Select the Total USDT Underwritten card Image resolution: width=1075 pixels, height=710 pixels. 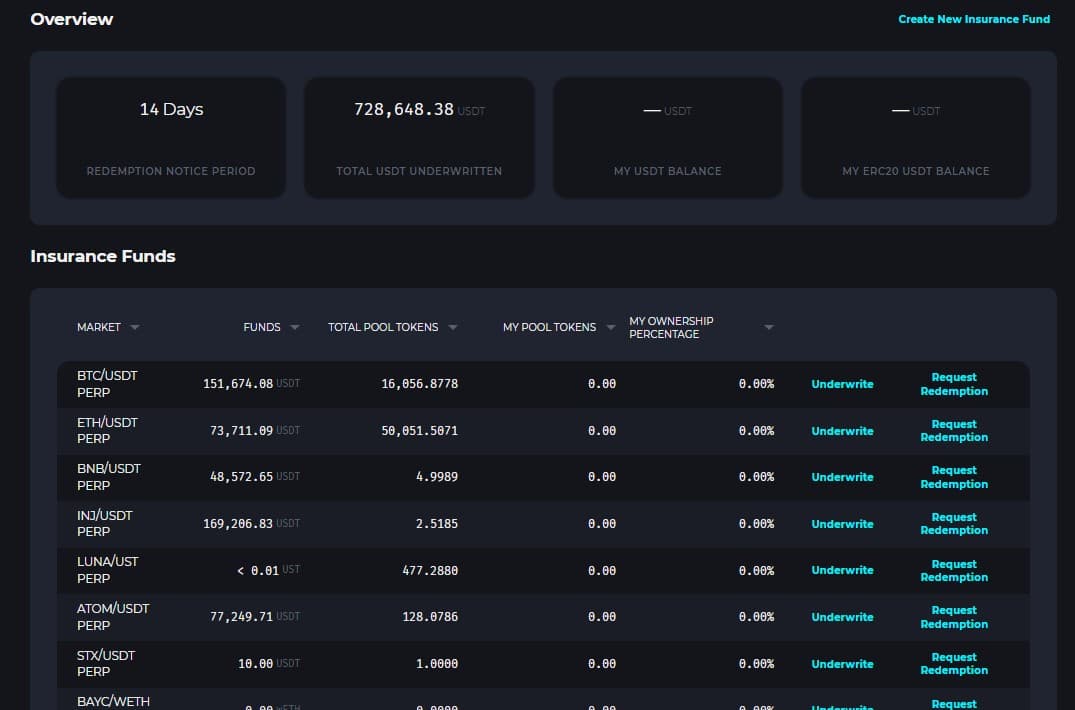click(419, 138)
